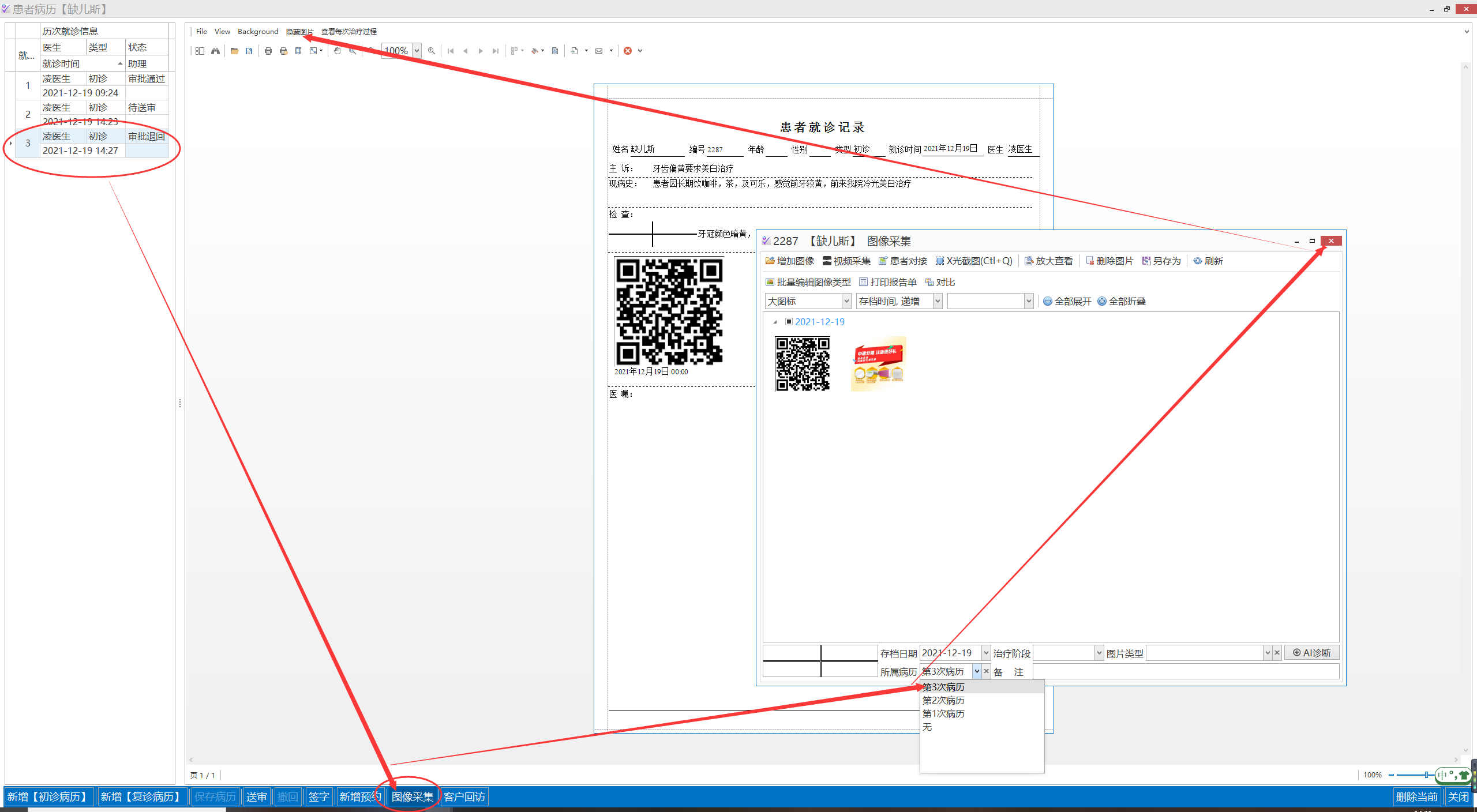The image size is (1477, 812).
Task: Collapse all groups with 全部折叠
Action: tap(1122, 301)
